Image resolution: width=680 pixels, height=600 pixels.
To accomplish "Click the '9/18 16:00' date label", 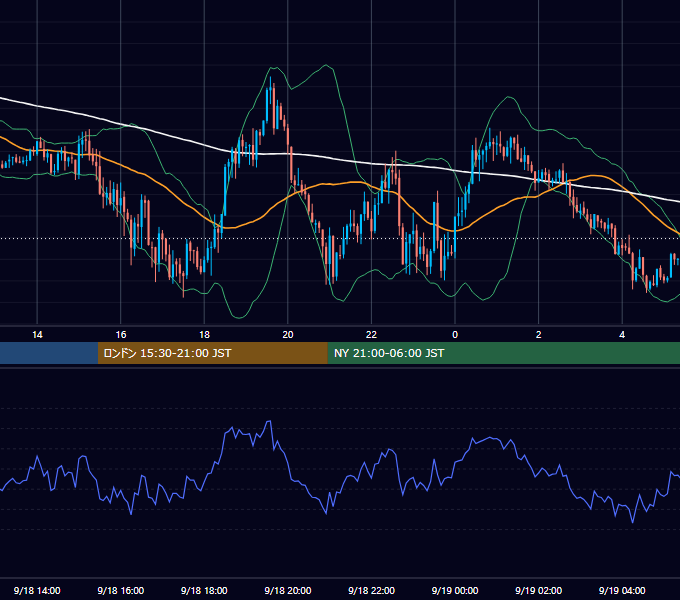I will click(x=121, y=590).
